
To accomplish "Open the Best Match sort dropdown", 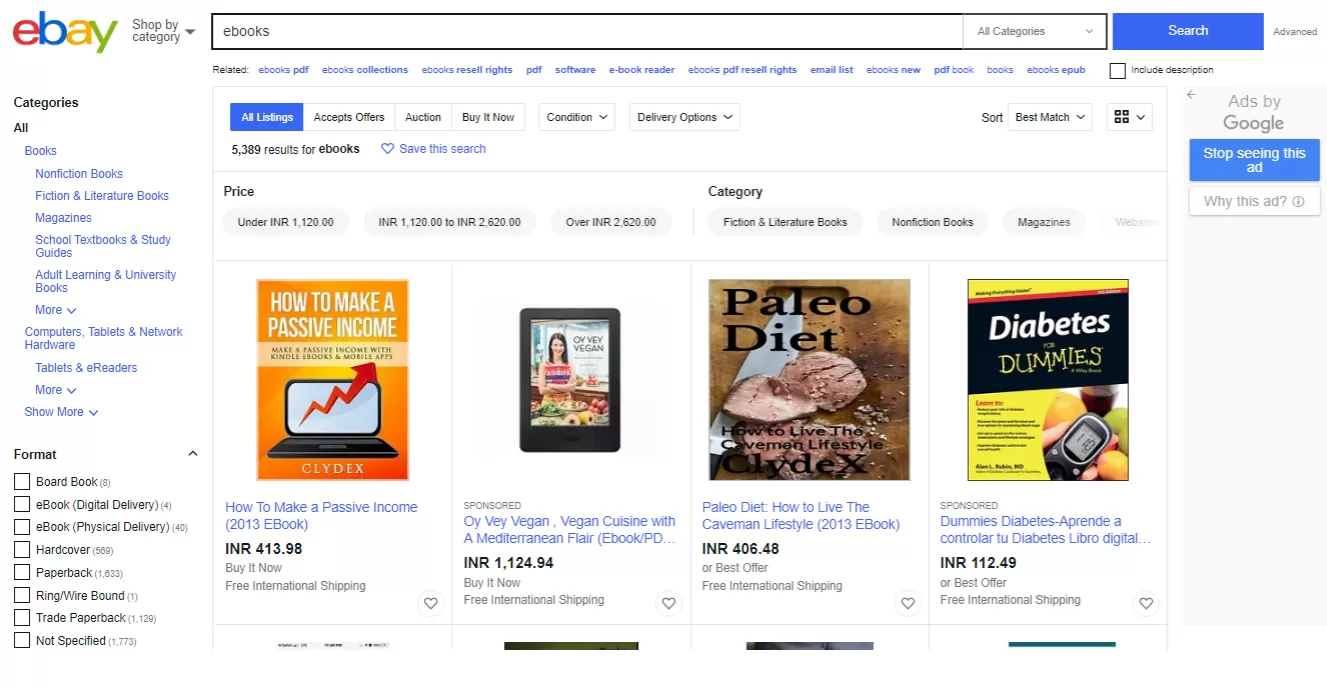I will click(1049, 117).
